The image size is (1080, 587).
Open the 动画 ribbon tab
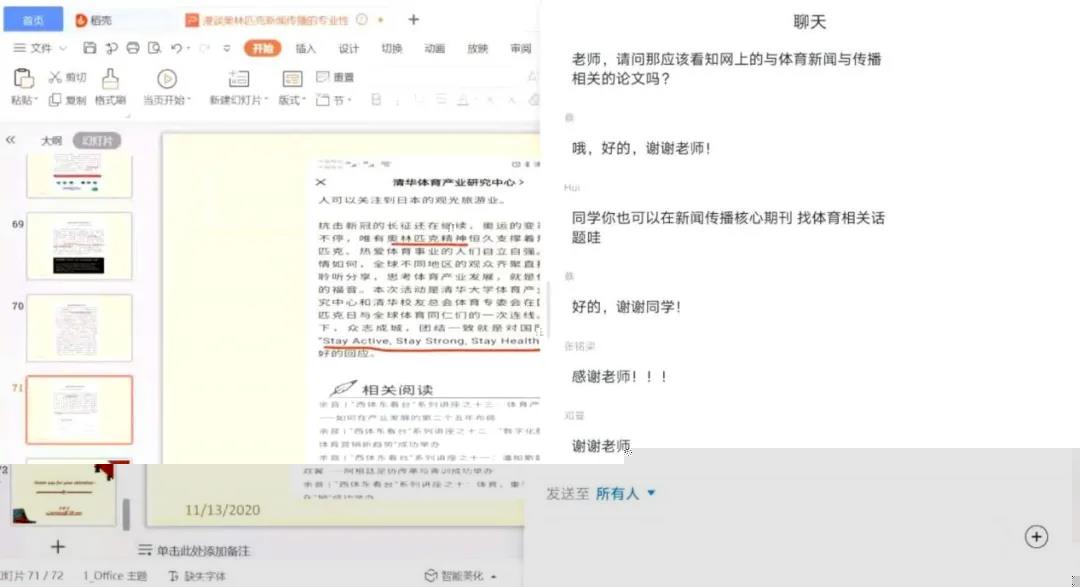(x=434, y=48)
